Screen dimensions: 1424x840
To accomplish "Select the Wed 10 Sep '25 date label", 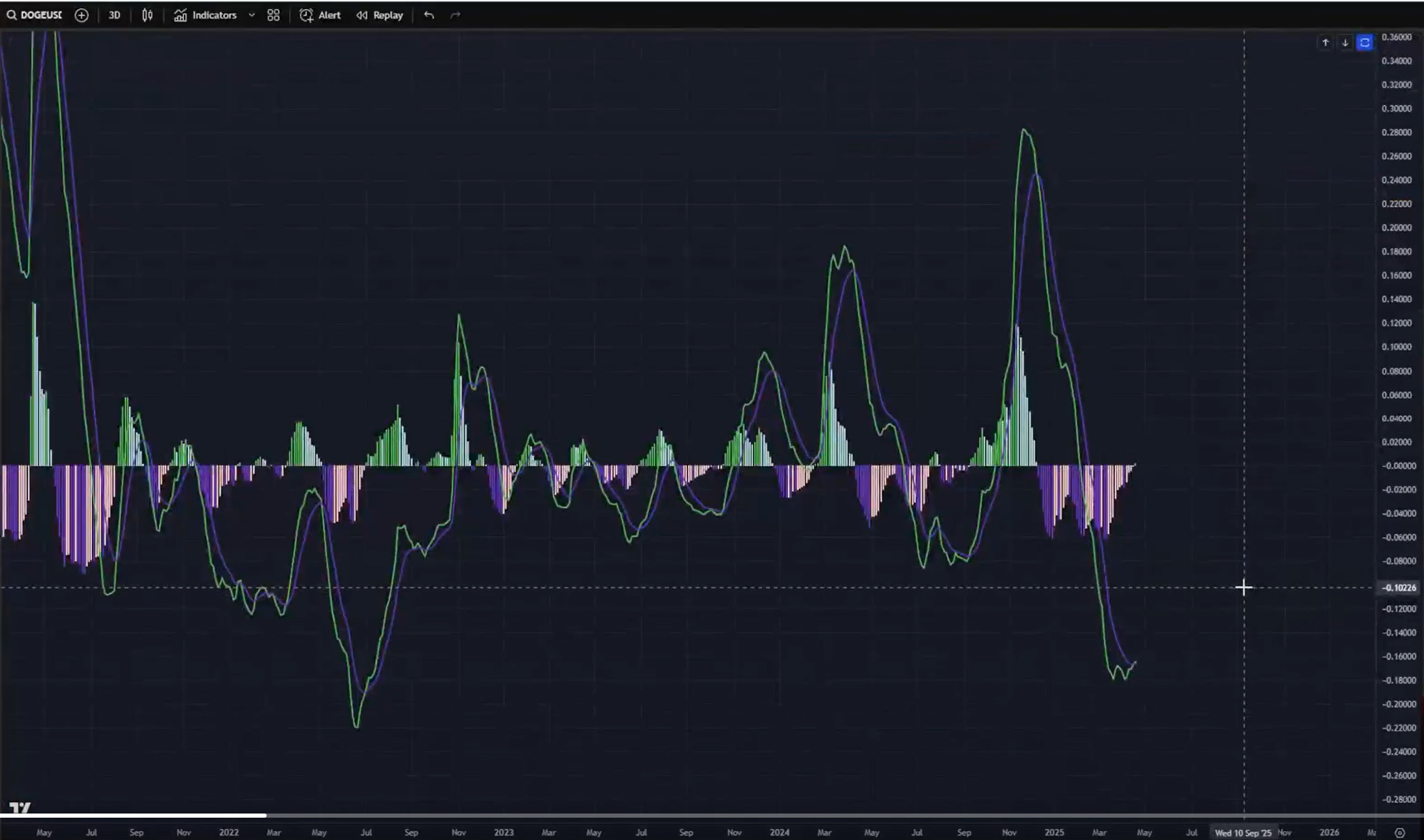I will (1243, 833).
